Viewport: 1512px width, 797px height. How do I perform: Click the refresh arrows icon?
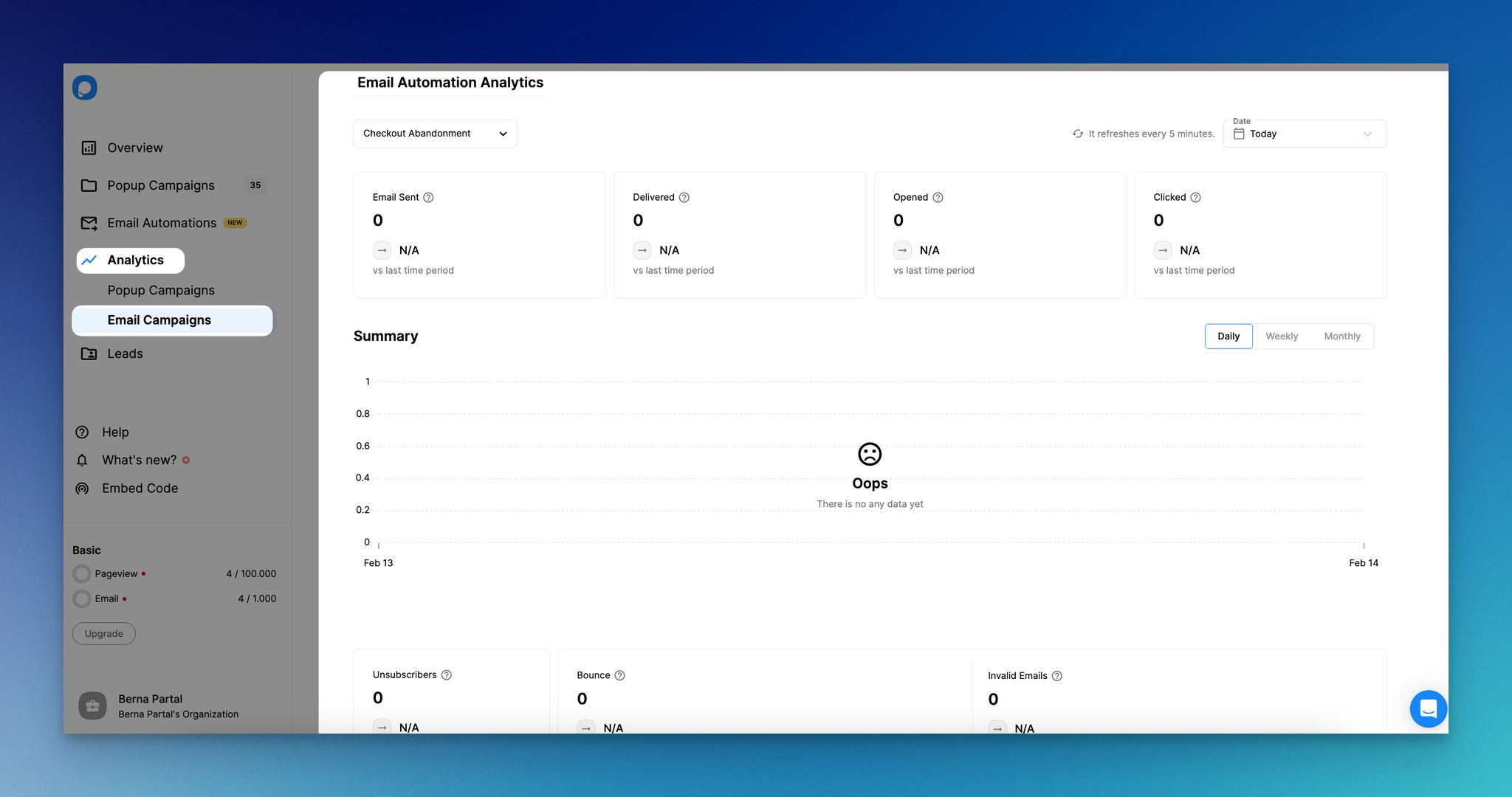point(1078,134)
